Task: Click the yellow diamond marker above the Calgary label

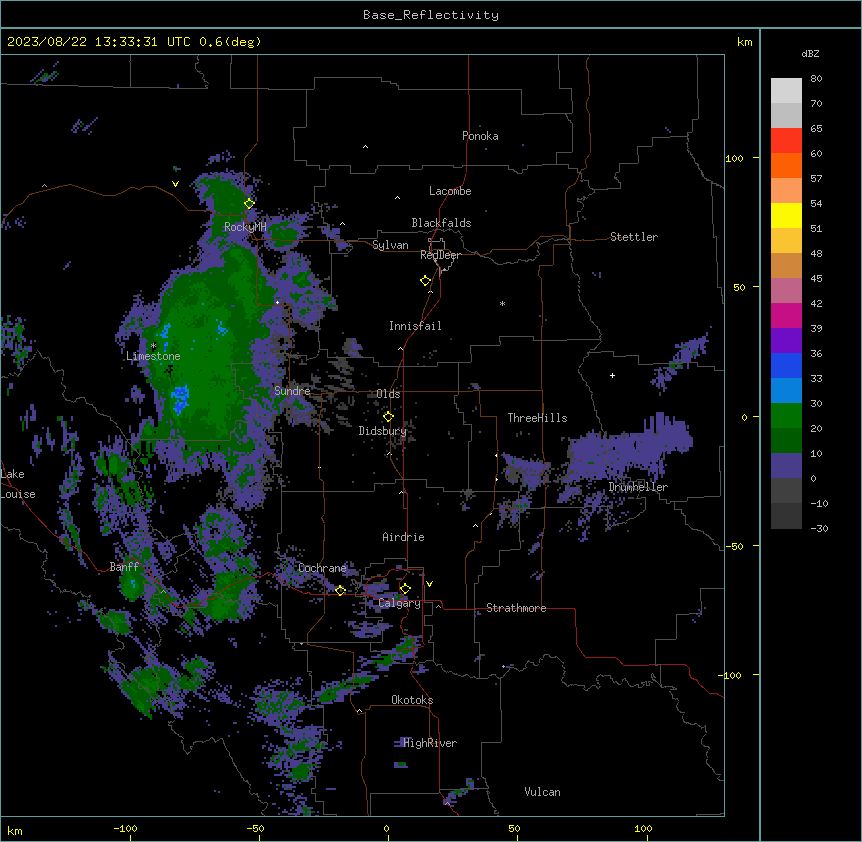Action: pos(405,589)
